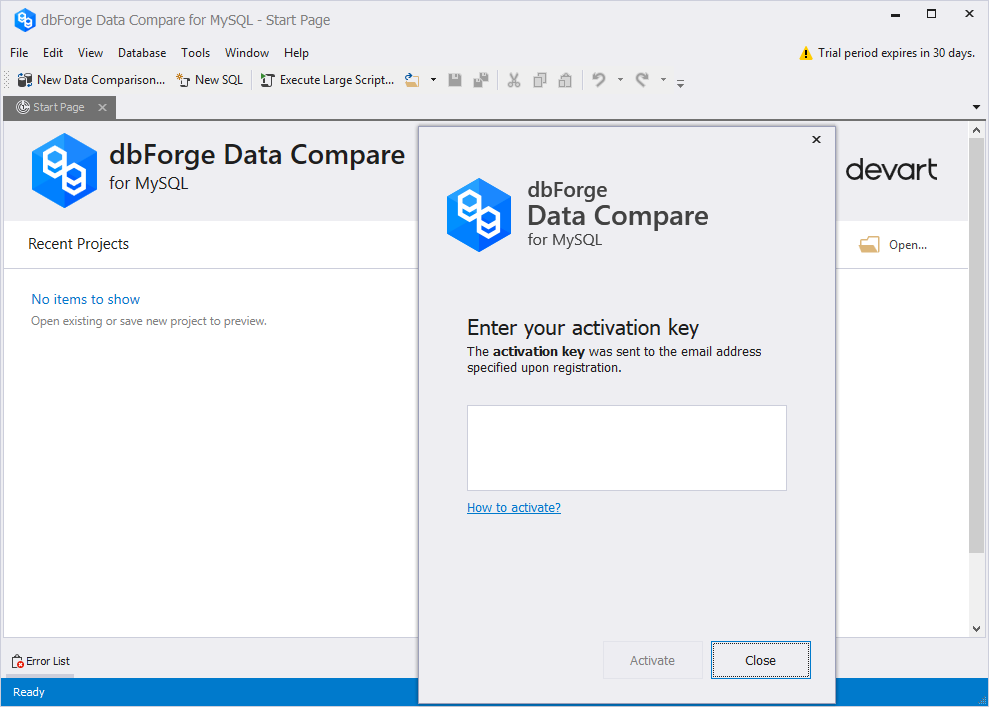Minimize the dbForge window

[x=895, y=14]
